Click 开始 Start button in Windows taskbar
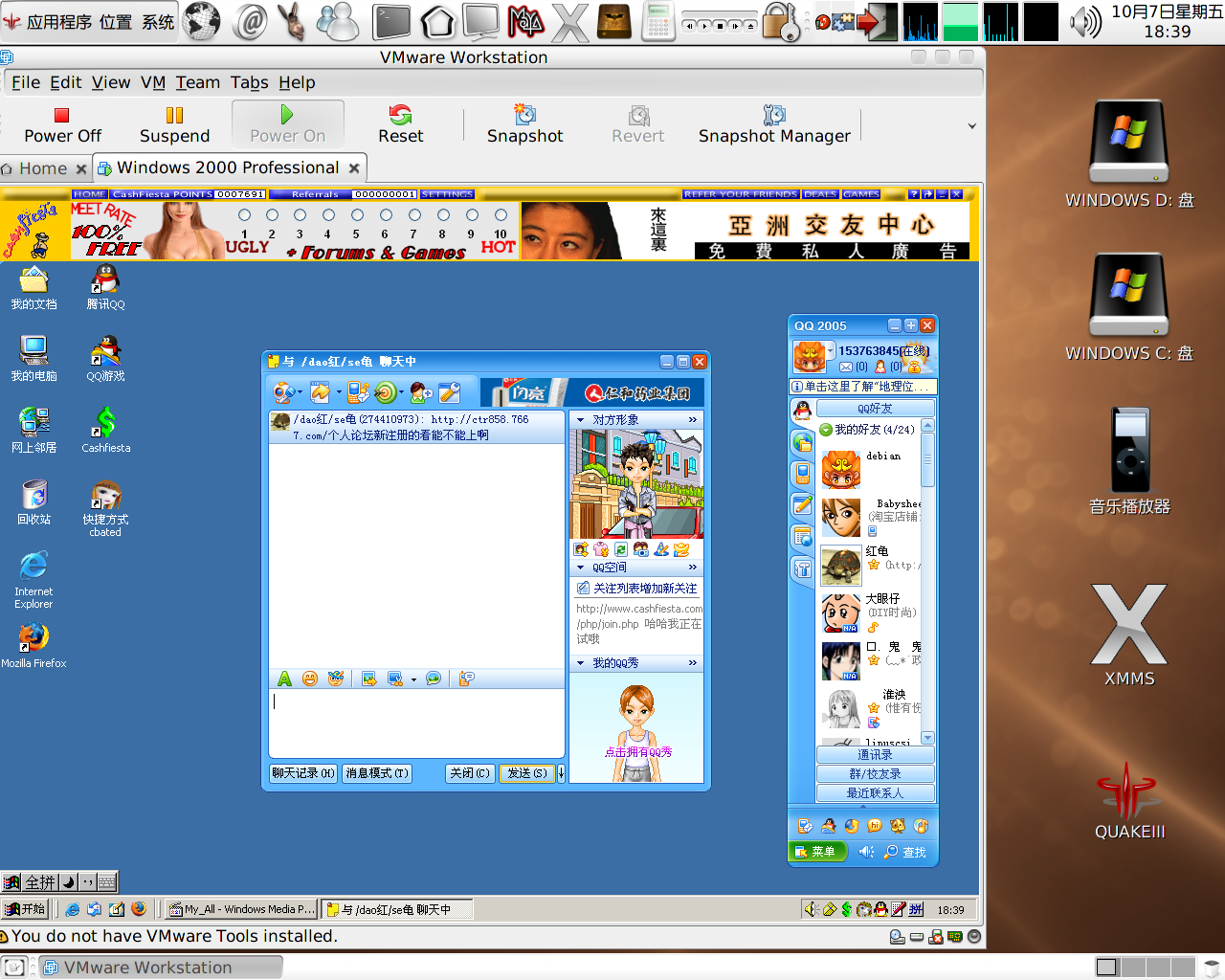 click(26, 909)
